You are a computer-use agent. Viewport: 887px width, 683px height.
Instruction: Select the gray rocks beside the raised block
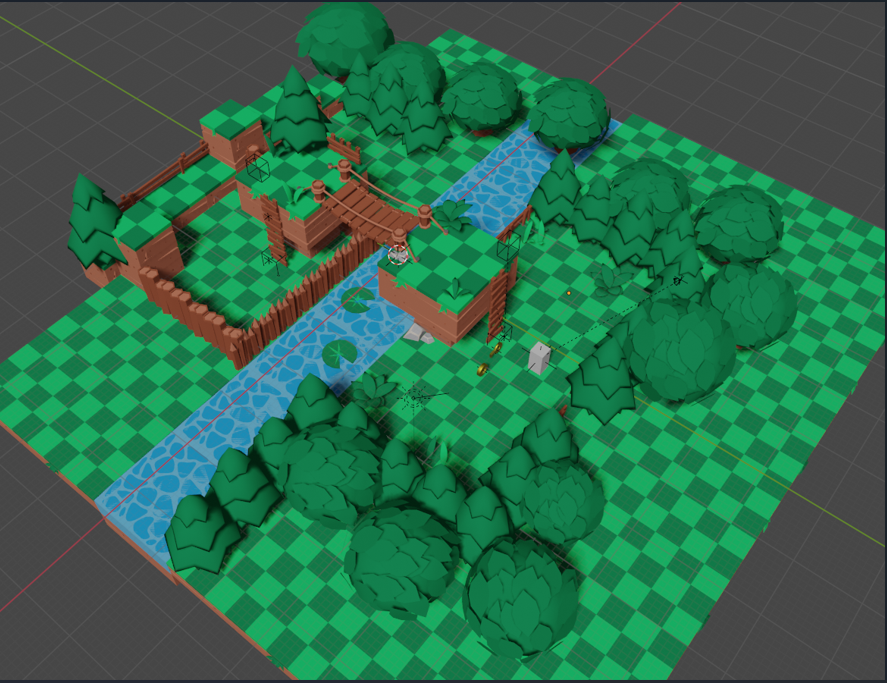pos(419,334)
